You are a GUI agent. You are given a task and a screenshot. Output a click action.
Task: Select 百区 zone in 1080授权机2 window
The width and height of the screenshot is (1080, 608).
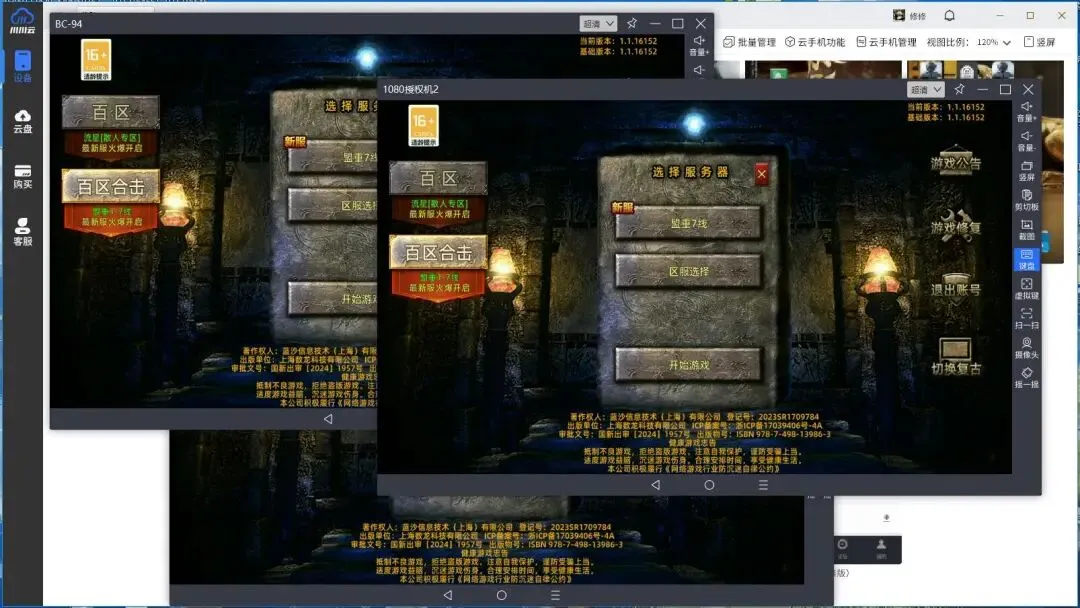tap(438, 178)
